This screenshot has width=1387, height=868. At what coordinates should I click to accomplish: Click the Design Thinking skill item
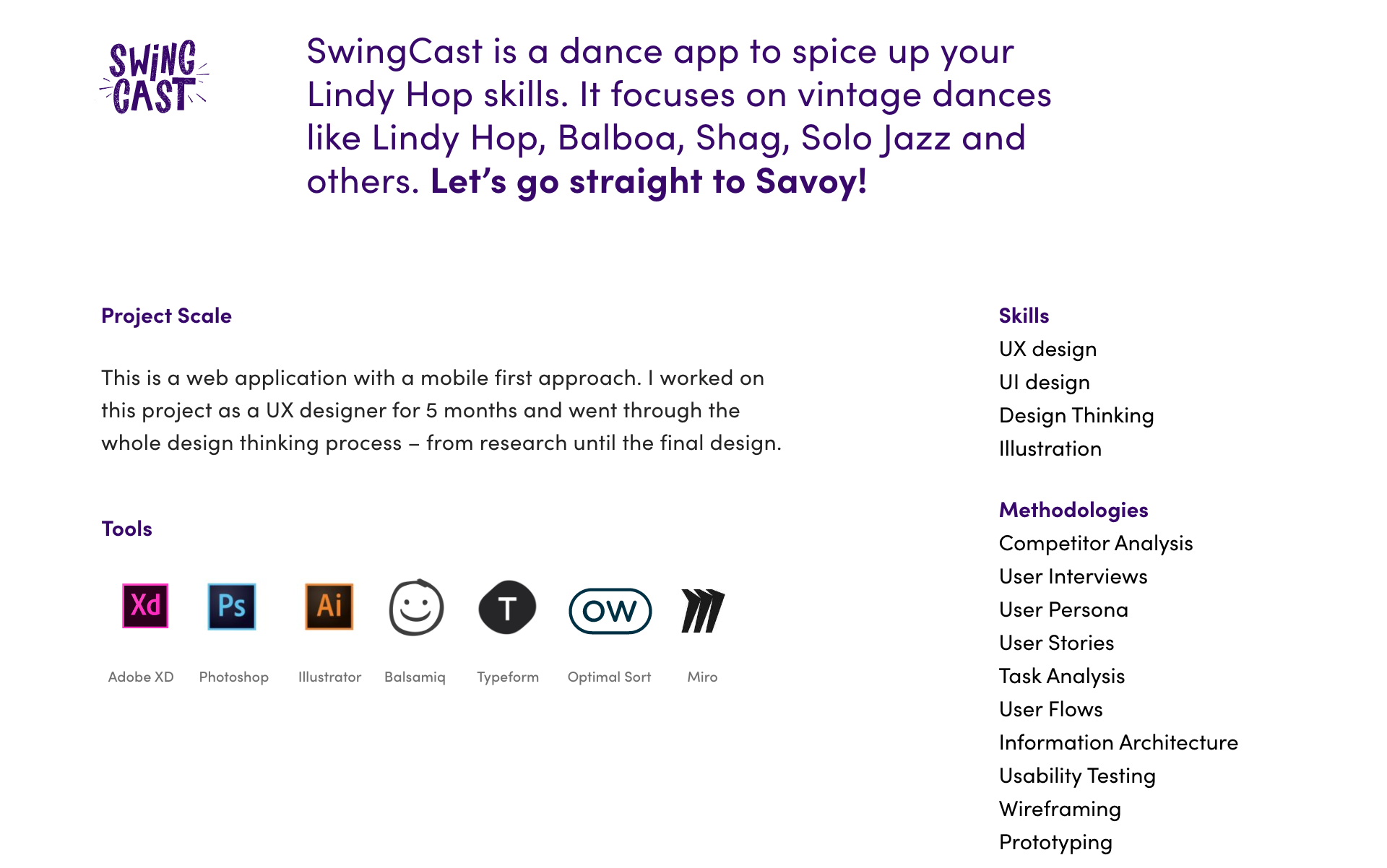tap(1076, 415)
